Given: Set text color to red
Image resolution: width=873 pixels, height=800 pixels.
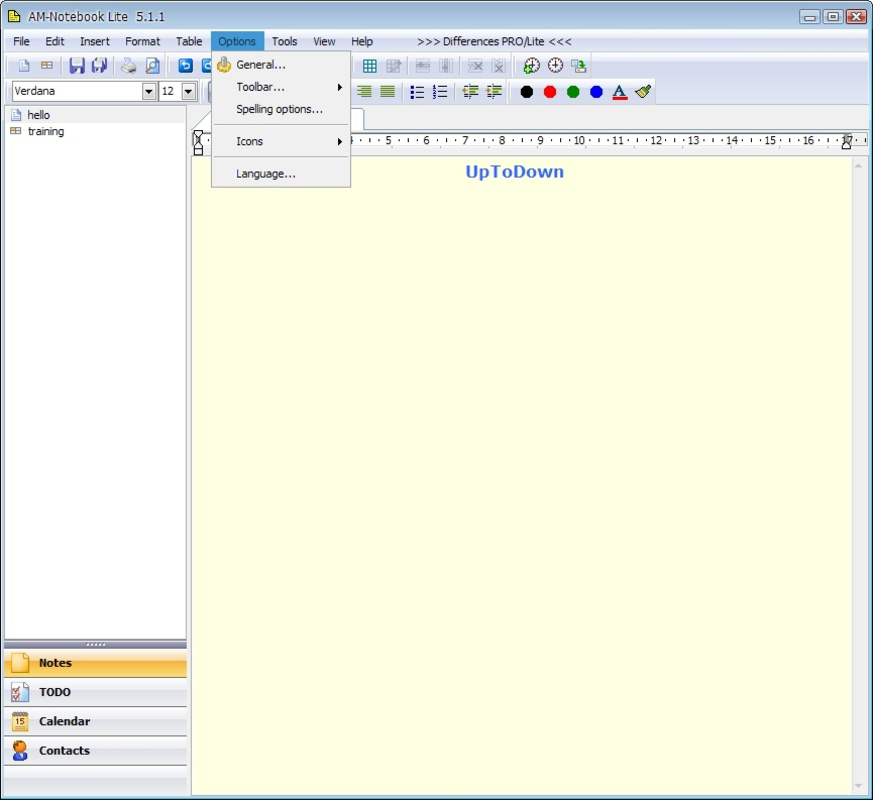Looking at the screenshot, I should [550, 92].
